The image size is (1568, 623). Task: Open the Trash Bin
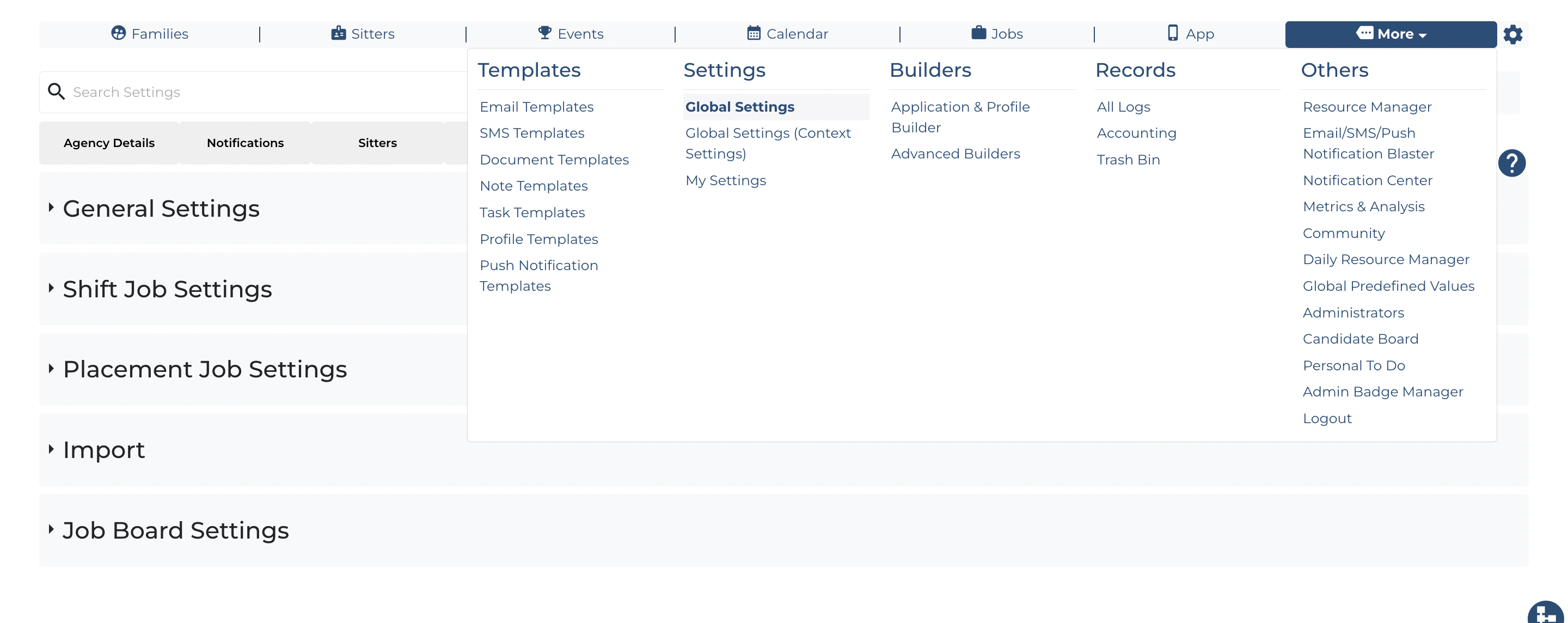coord(1128,160)
